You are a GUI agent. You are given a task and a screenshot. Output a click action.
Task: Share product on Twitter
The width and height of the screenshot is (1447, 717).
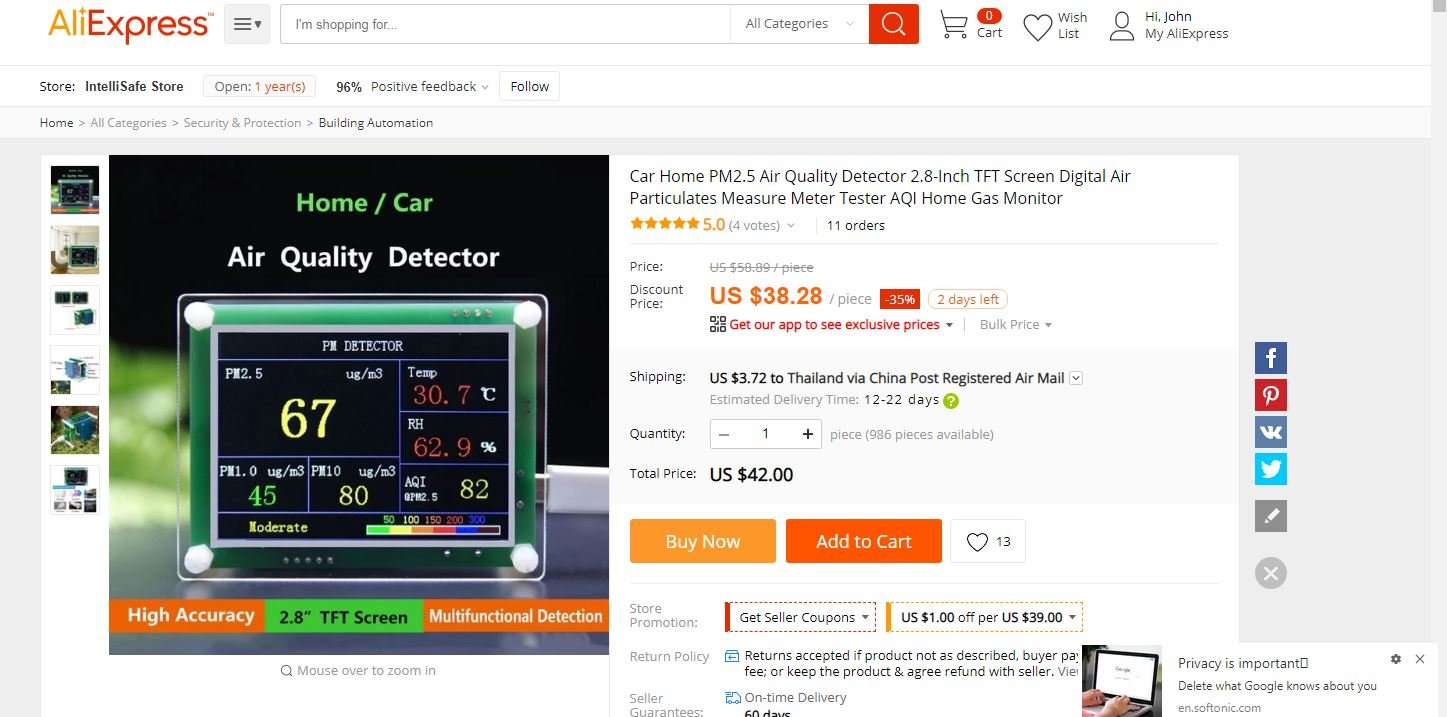(1271, 469)
